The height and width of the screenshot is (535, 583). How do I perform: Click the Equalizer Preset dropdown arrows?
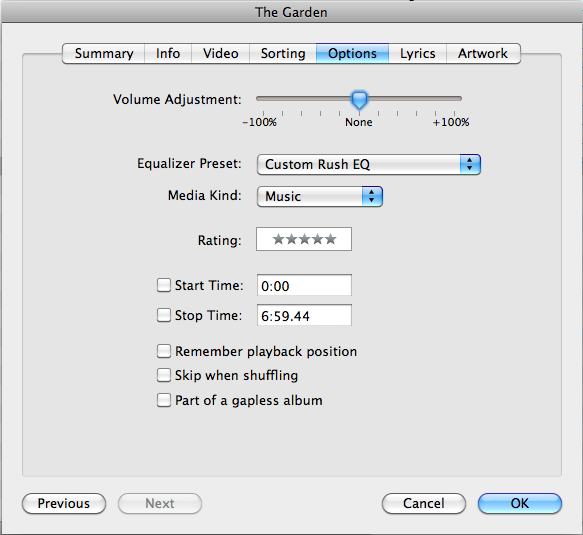coord(470,164)
